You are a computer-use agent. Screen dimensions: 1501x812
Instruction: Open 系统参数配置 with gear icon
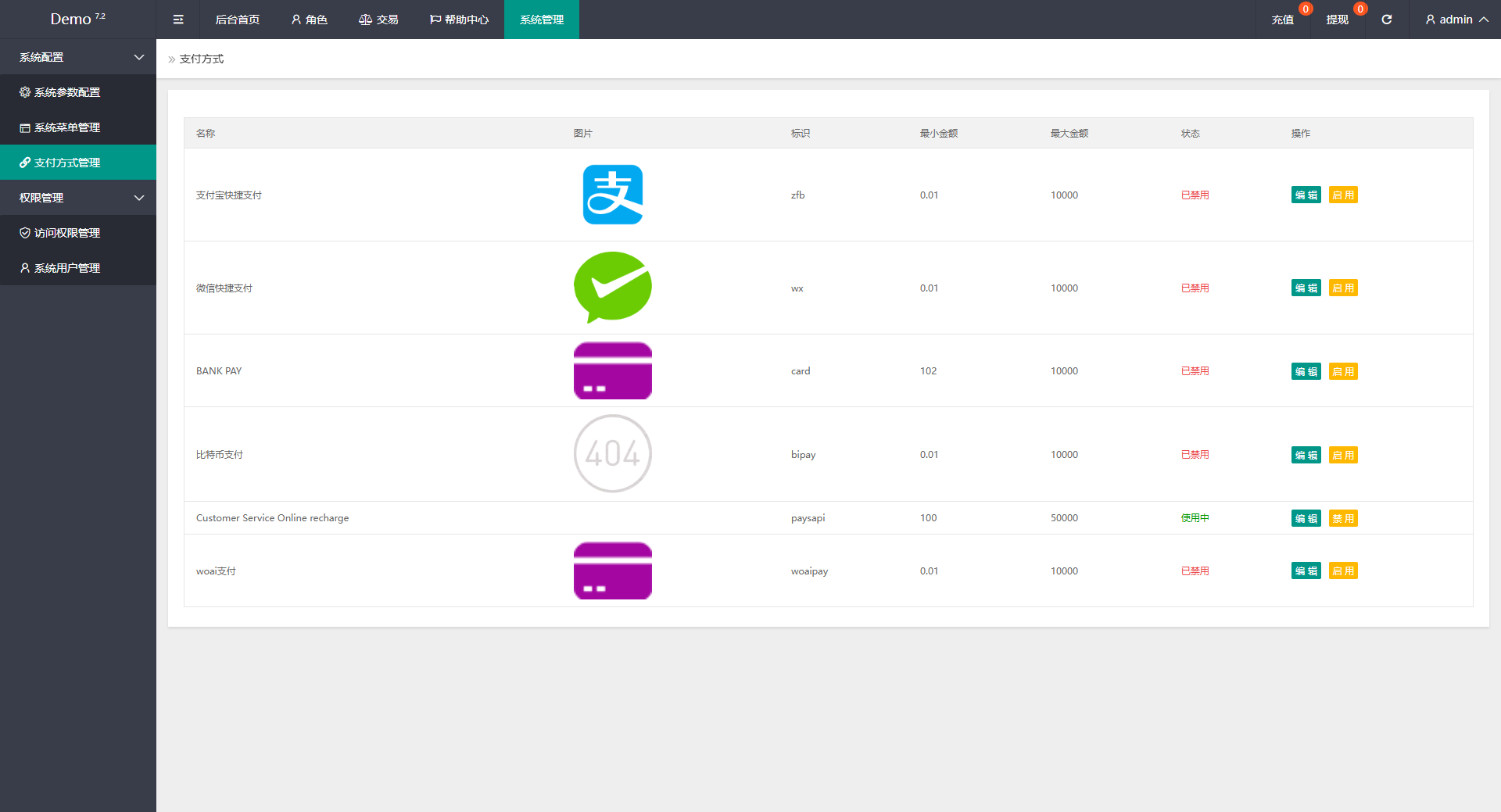pos(67,92)
